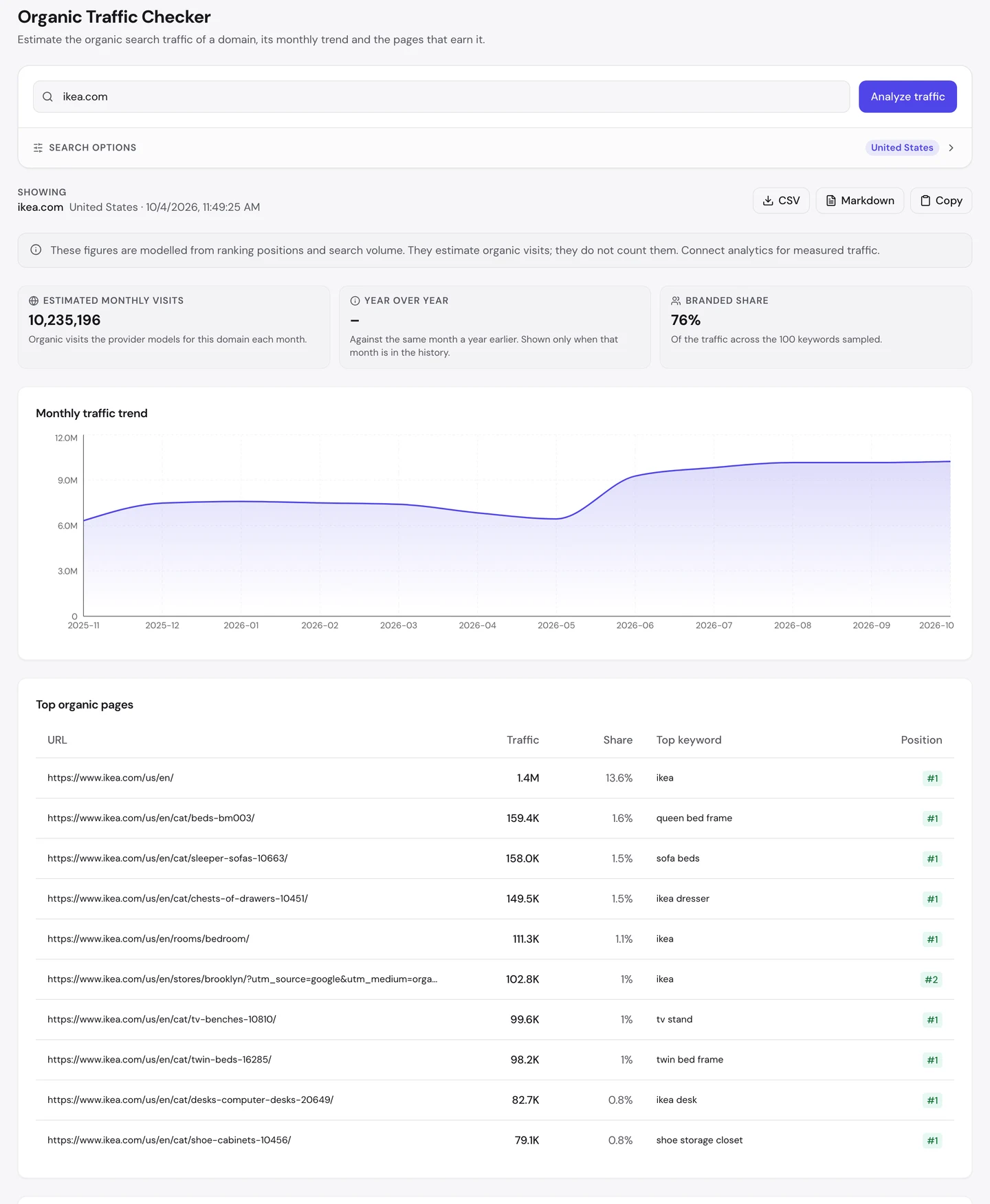Open the beds-bm003 category URL
Screen dimensions: 990x1204
click(151, 818)
